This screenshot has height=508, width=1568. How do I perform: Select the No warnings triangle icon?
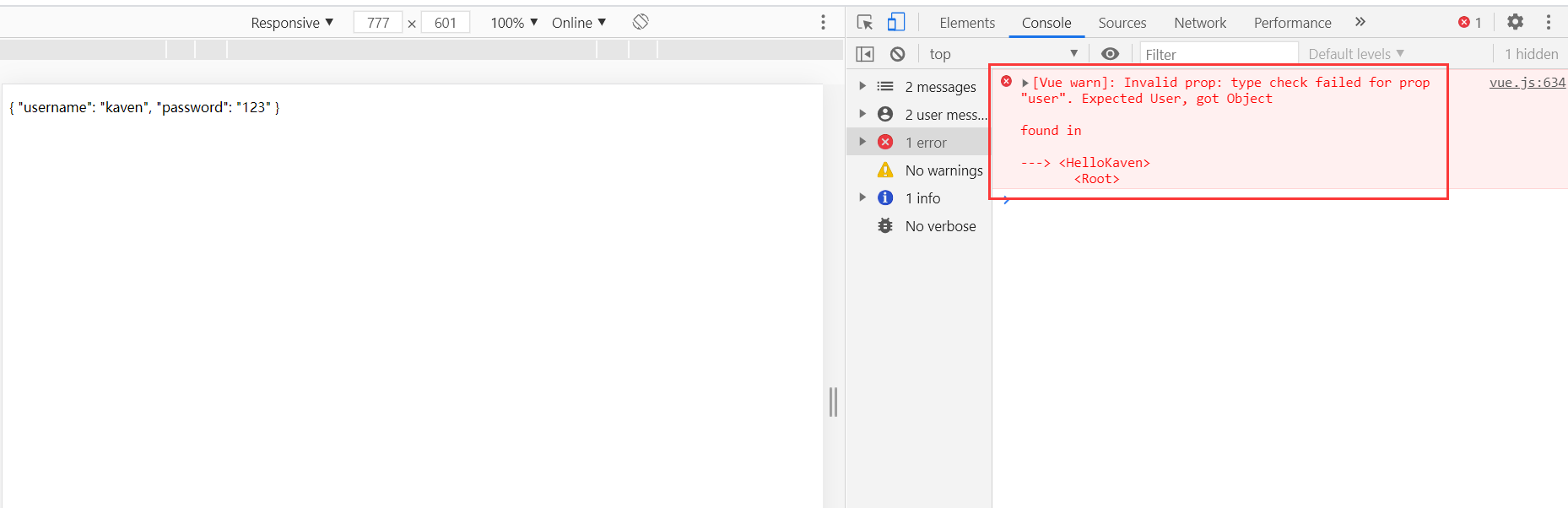[x=885, y=170]
